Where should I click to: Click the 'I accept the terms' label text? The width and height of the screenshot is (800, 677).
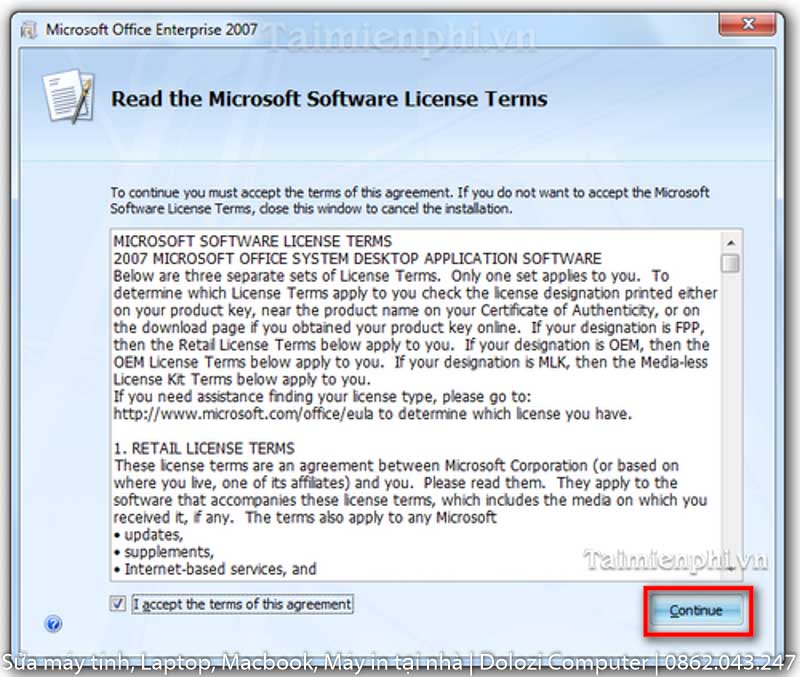242,604
